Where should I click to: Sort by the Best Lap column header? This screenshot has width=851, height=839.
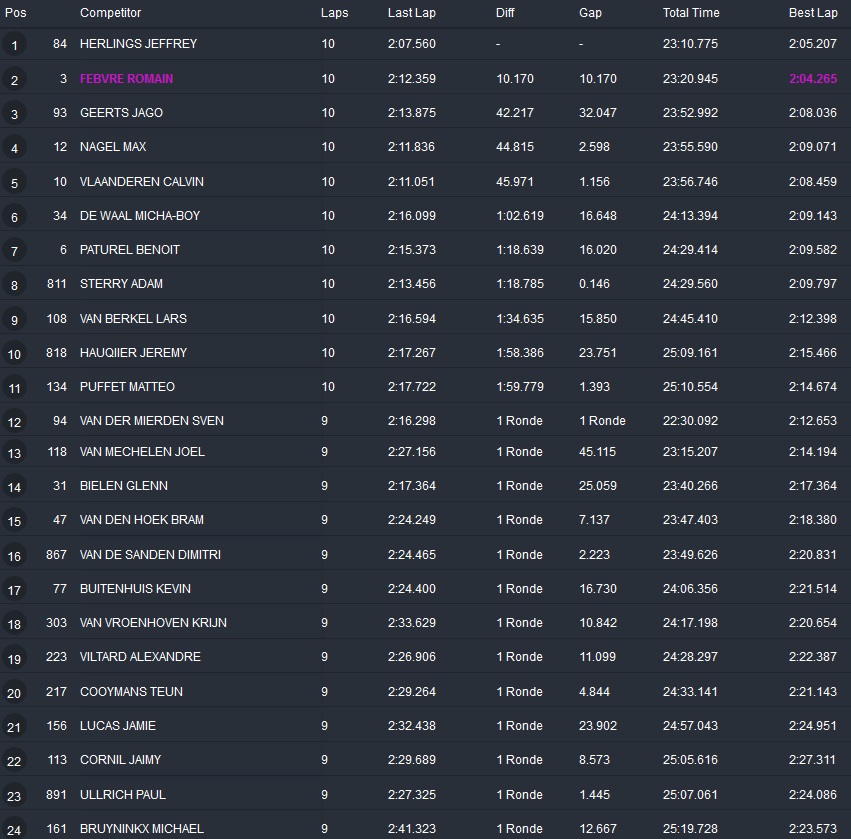(x=812, y=13)
